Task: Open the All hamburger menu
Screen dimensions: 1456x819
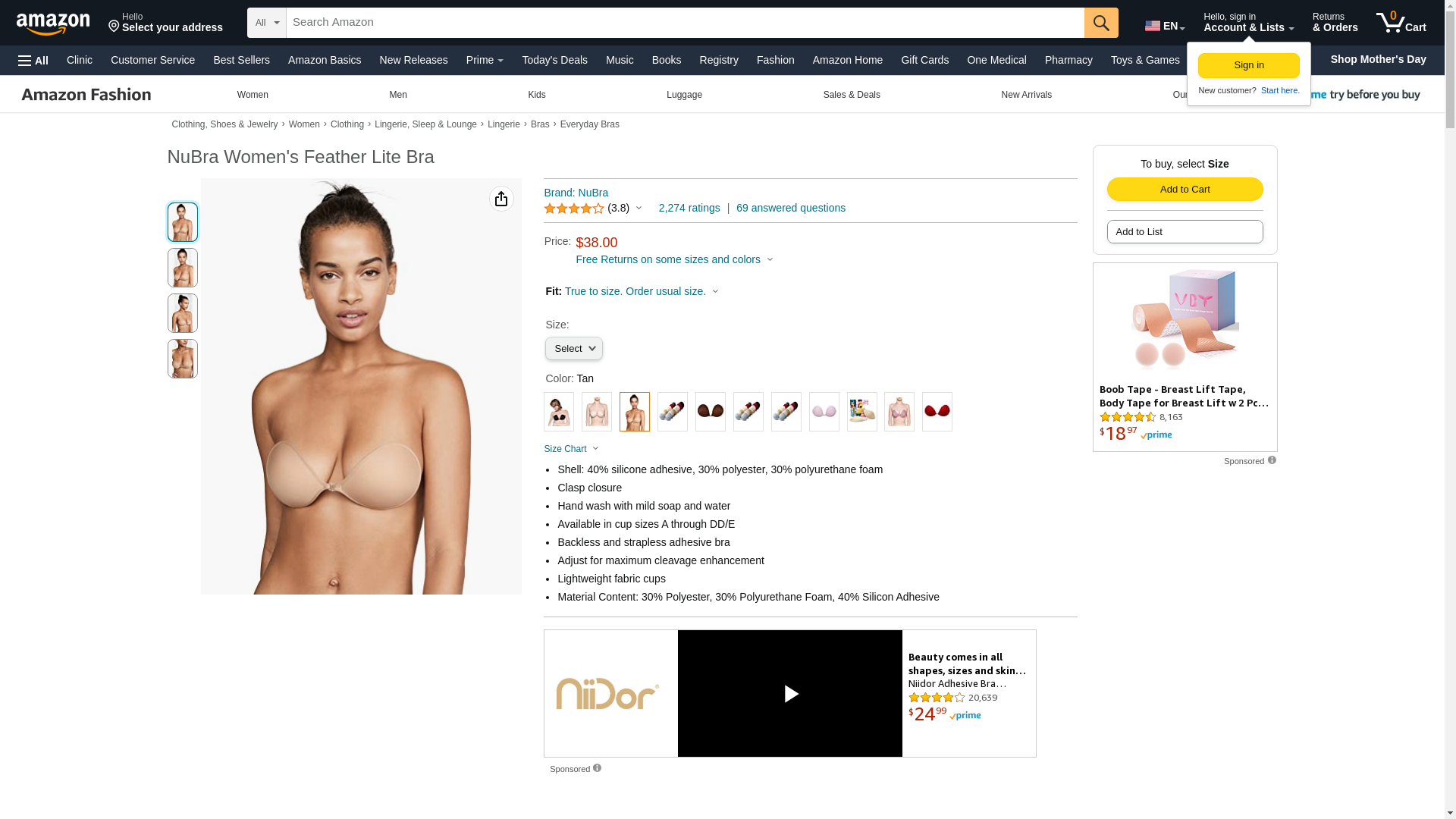Action: 33,60
